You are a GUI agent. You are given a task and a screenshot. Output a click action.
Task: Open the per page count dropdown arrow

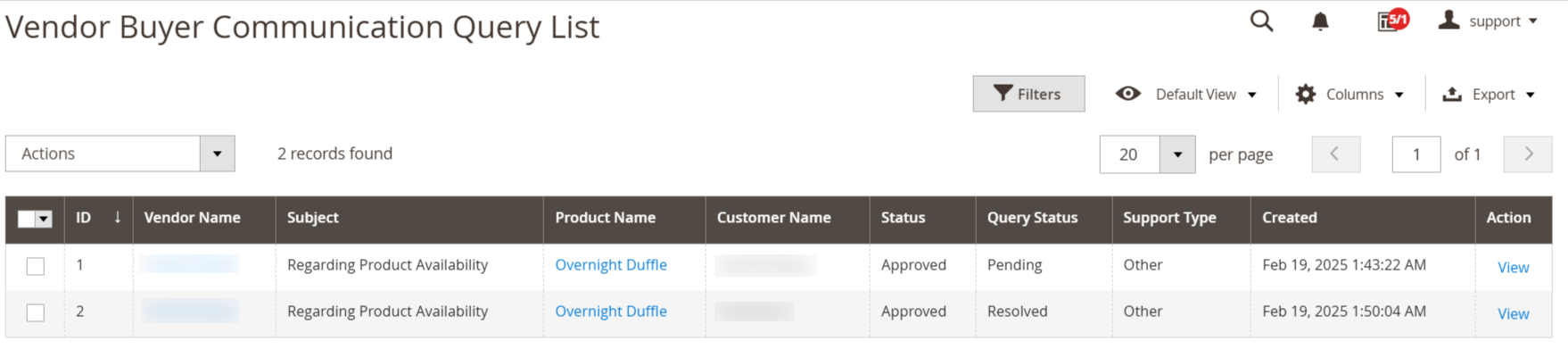pos(1177,154)
